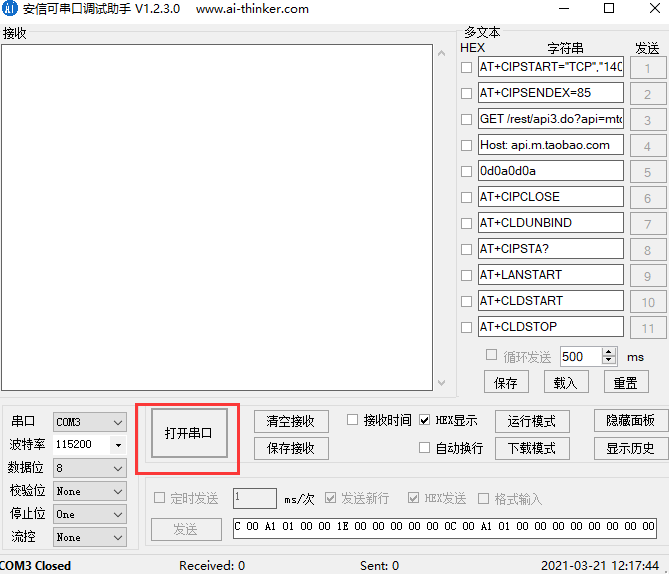The image size is (669, 574).
Task: Click the 显示历史 show history button
Action: (631, 448)
